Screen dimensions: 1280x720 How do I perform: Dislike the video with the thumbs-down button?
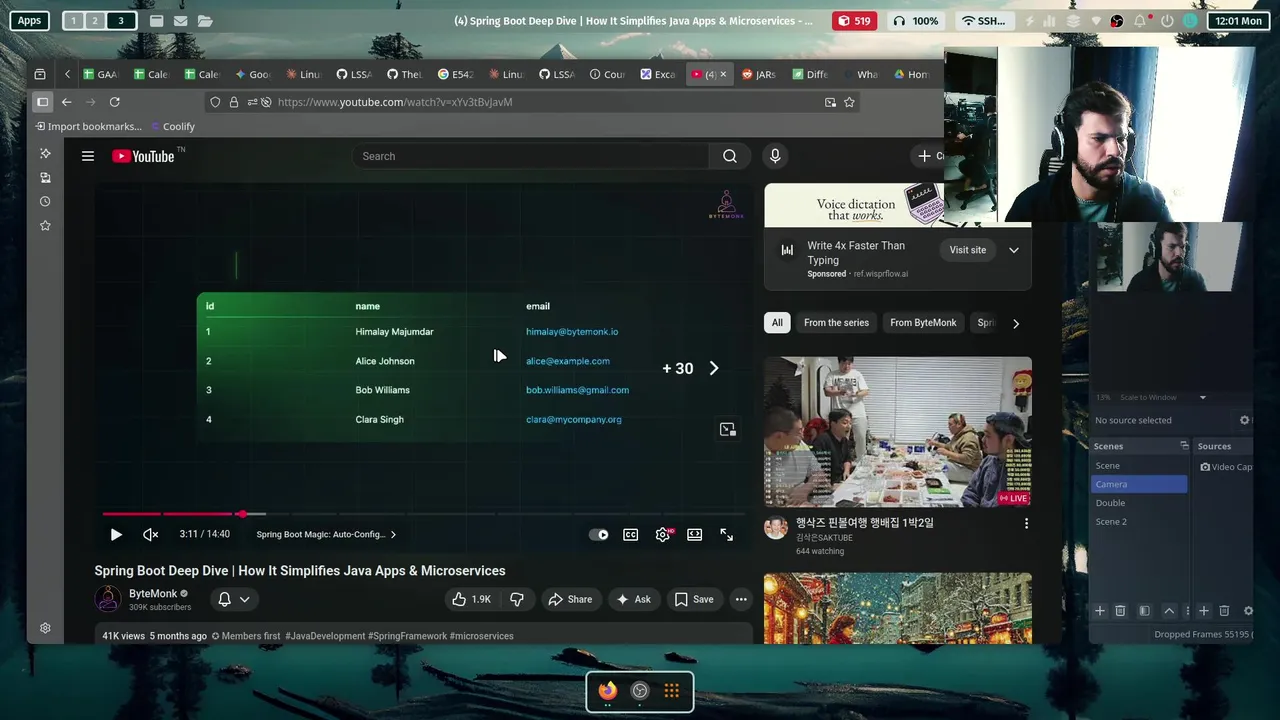click(x=517, y=599)
